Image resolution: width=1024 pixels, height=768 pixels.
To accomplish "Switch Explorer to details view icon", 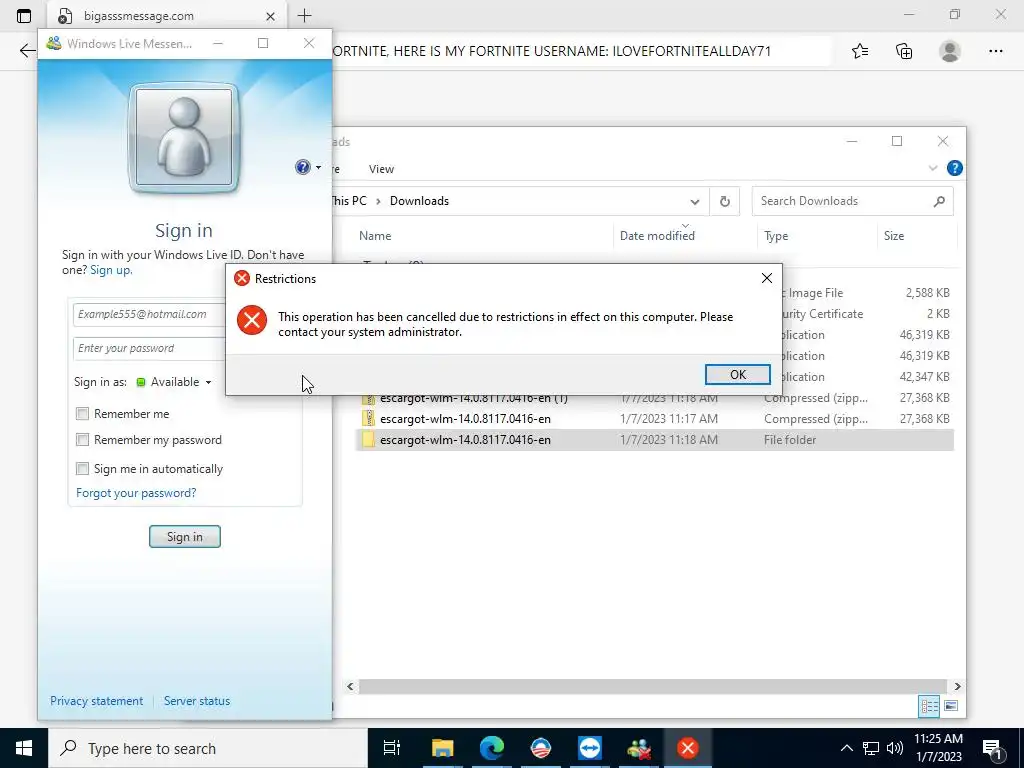I will [x=929, y=706].
